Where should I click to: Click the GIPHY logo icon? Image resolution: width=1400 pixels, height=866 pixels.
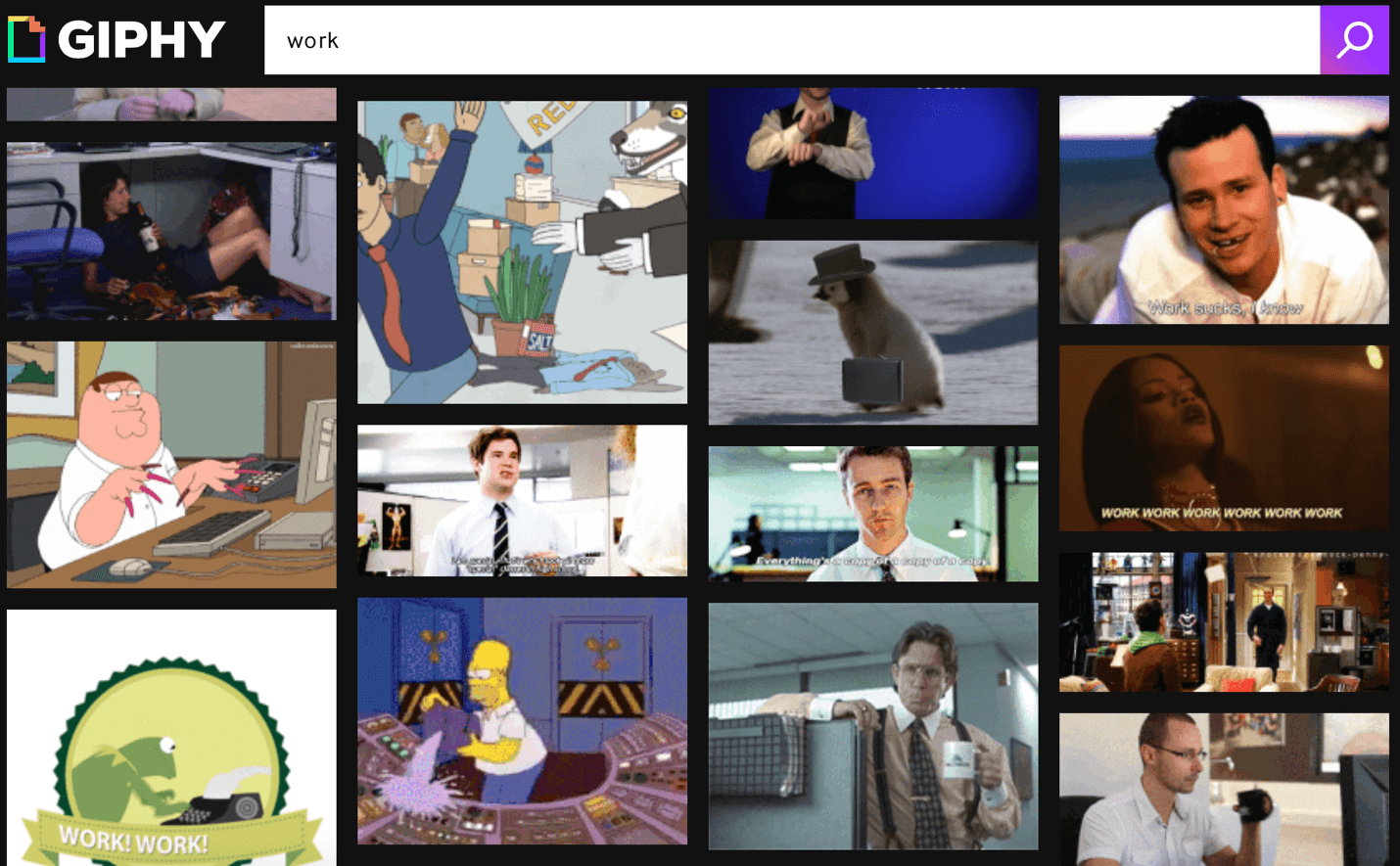point(26,39)
